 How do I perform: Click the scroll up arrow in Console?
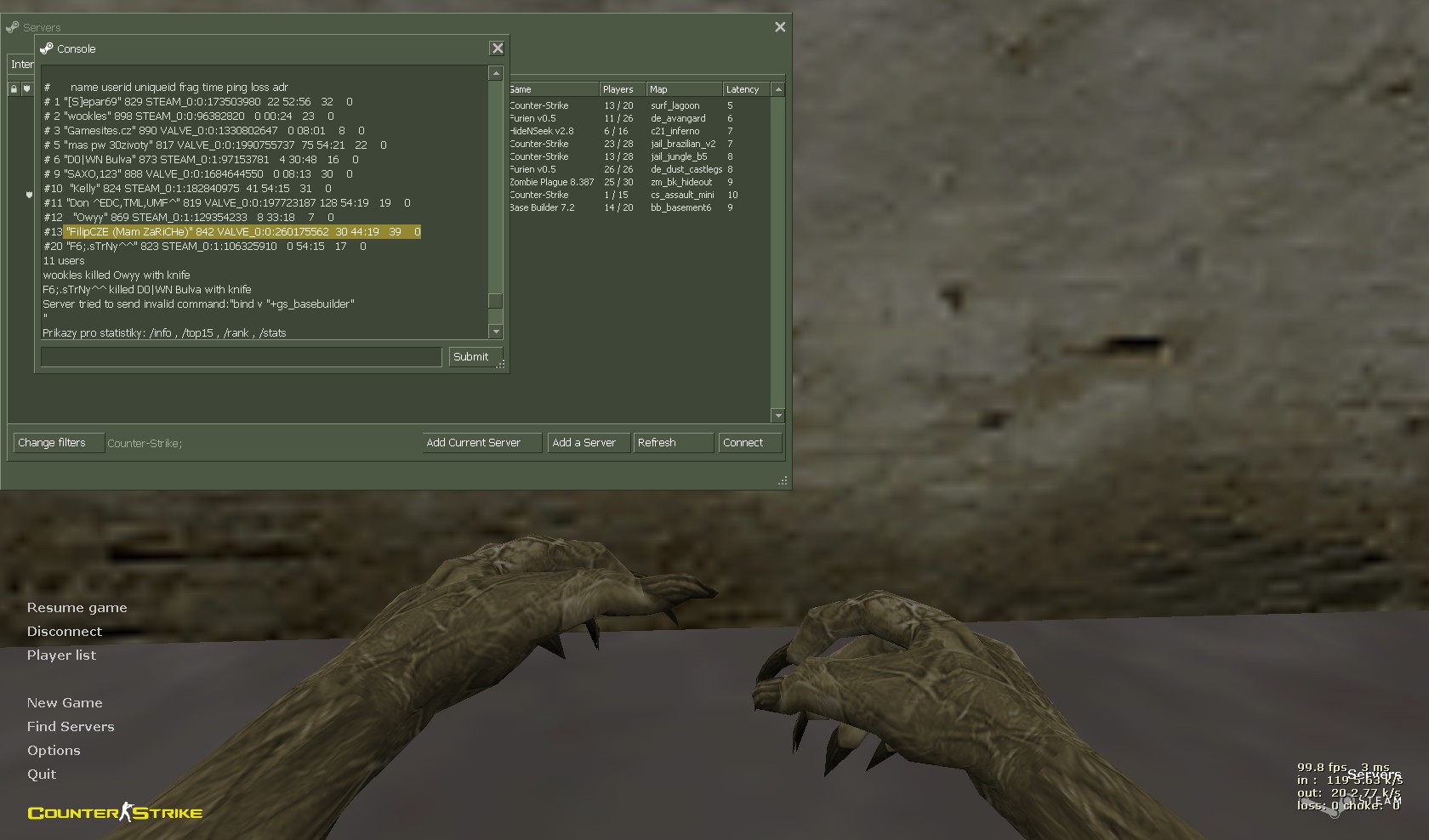point(496,74)
